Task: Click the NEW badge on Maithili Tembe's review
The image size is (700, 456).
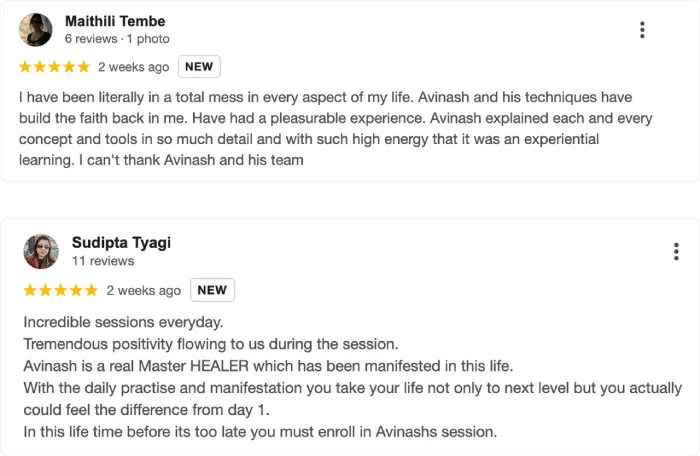Action: coord(199,67)
